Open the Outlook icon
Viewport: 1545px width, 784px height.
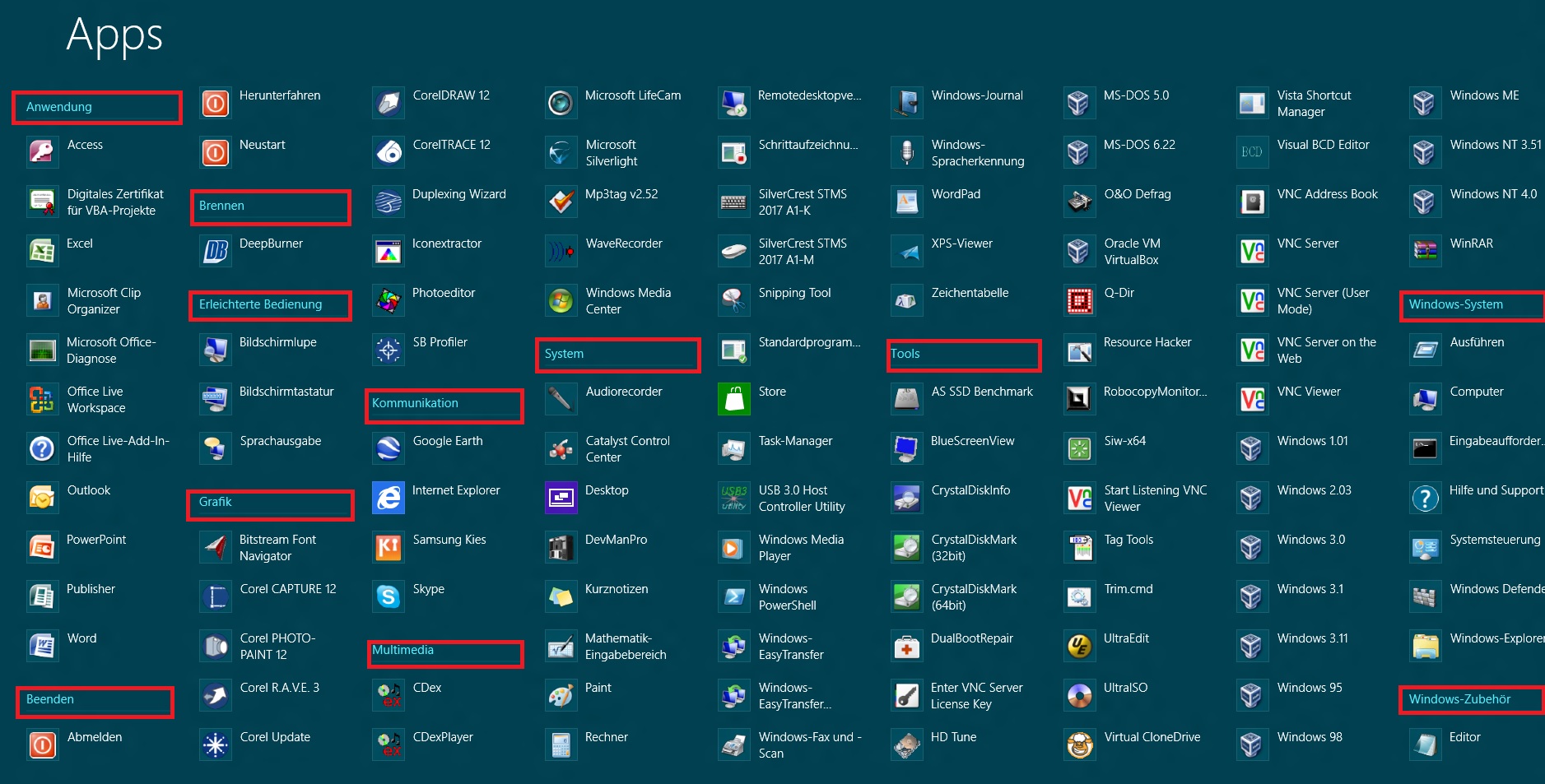(x=42, y=498)
